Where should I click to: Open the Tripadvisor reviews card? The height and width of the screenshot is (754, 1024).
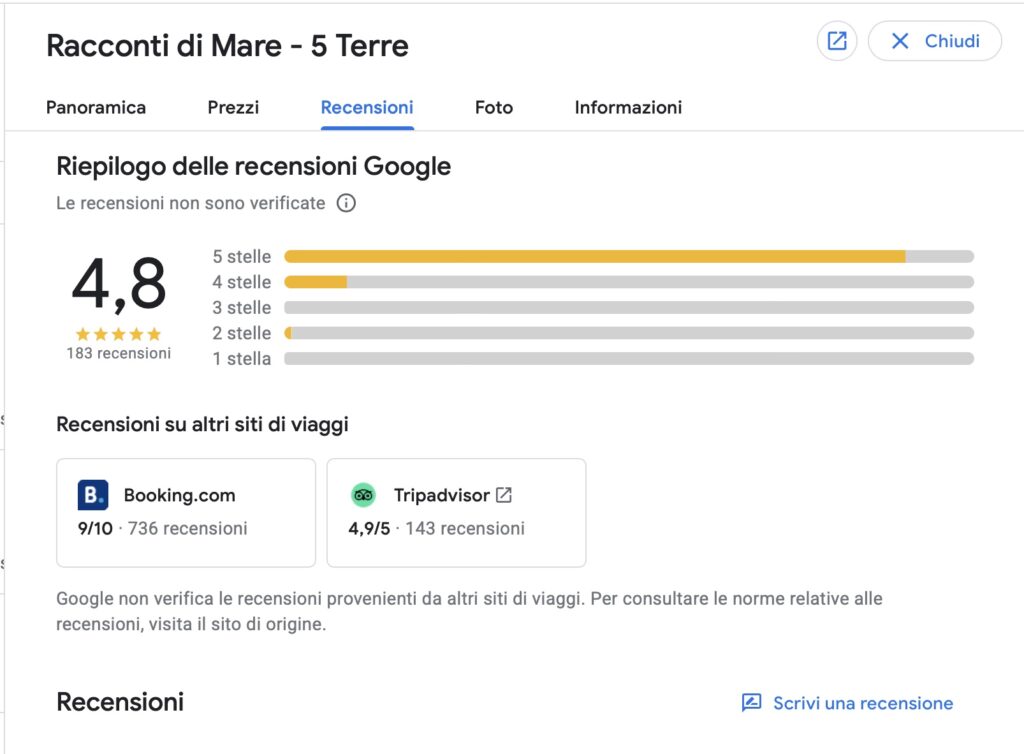pyautogui.click(x=456, y=512)
